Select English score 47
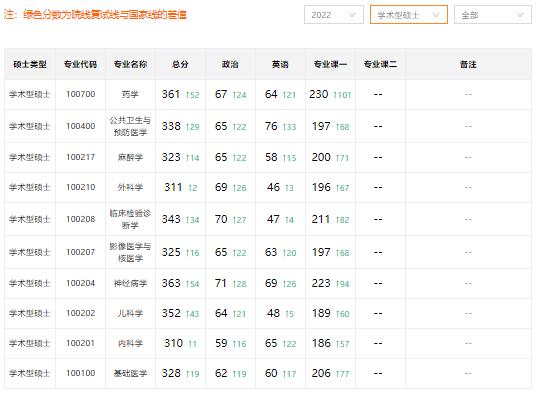 tap(273, 219)
